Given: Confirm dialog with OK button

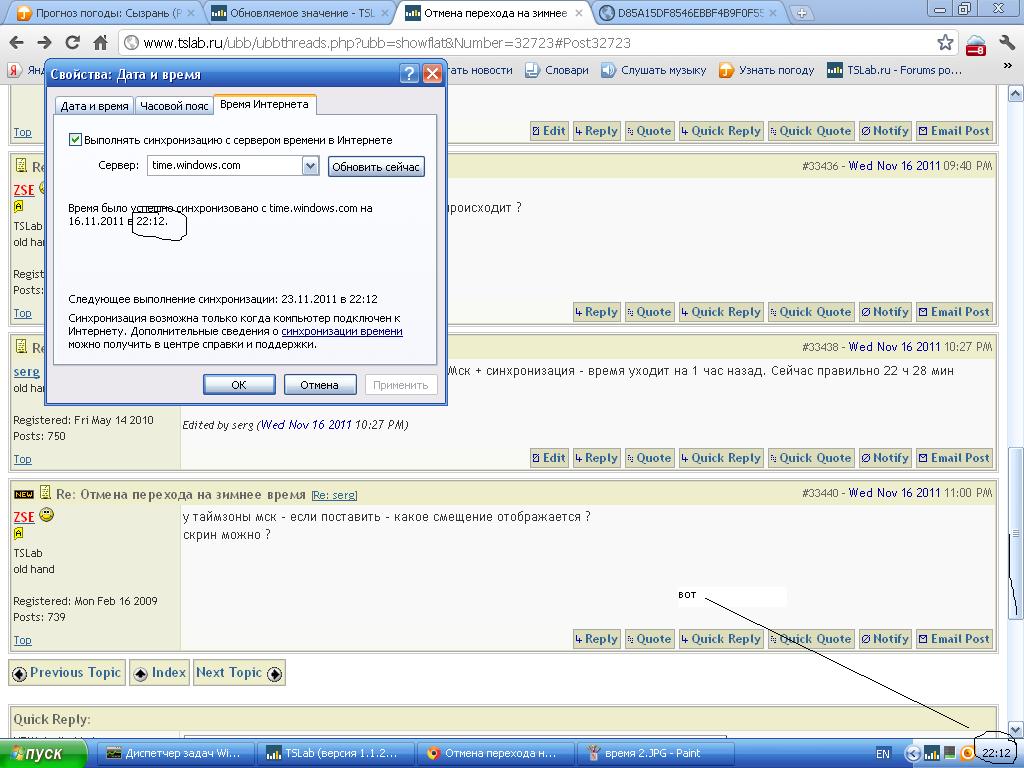Looking at the screenshot, I should (x=239, y=385).
